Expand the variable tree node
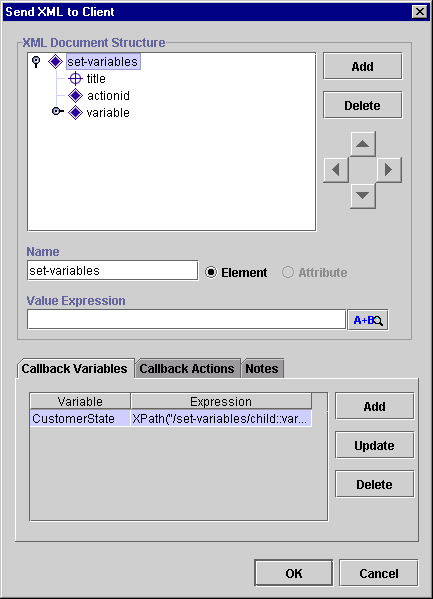The image size is (433, 599). 57,111
